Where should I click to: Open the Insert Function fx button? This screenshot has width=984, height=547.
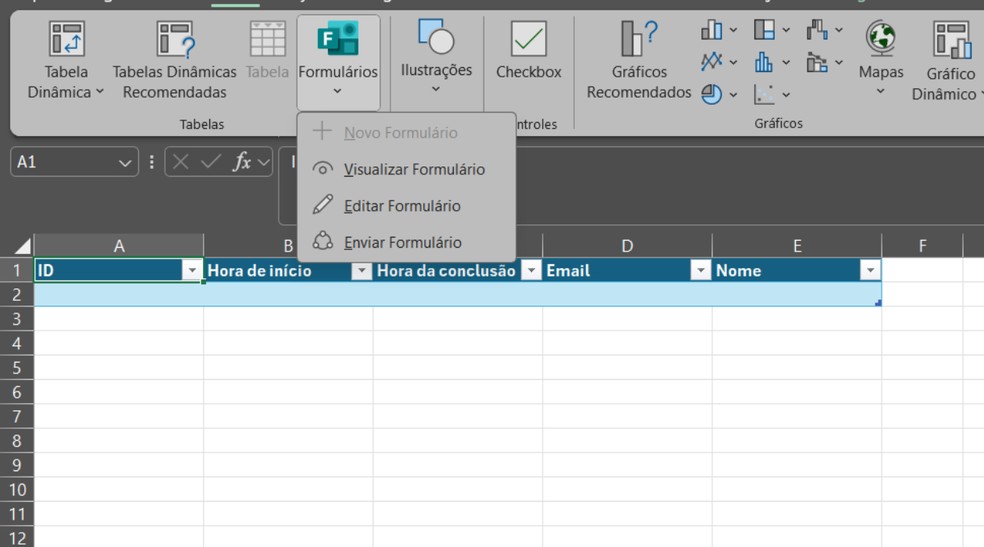click(x=242, y=162)
